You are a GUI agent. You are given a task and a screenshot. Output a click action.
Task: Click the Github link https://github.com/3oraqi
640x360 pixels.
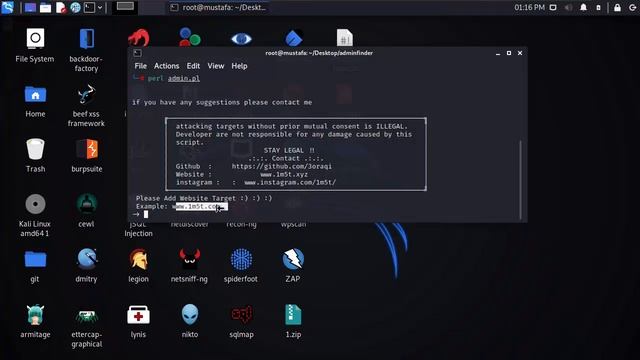click(282, 166)
